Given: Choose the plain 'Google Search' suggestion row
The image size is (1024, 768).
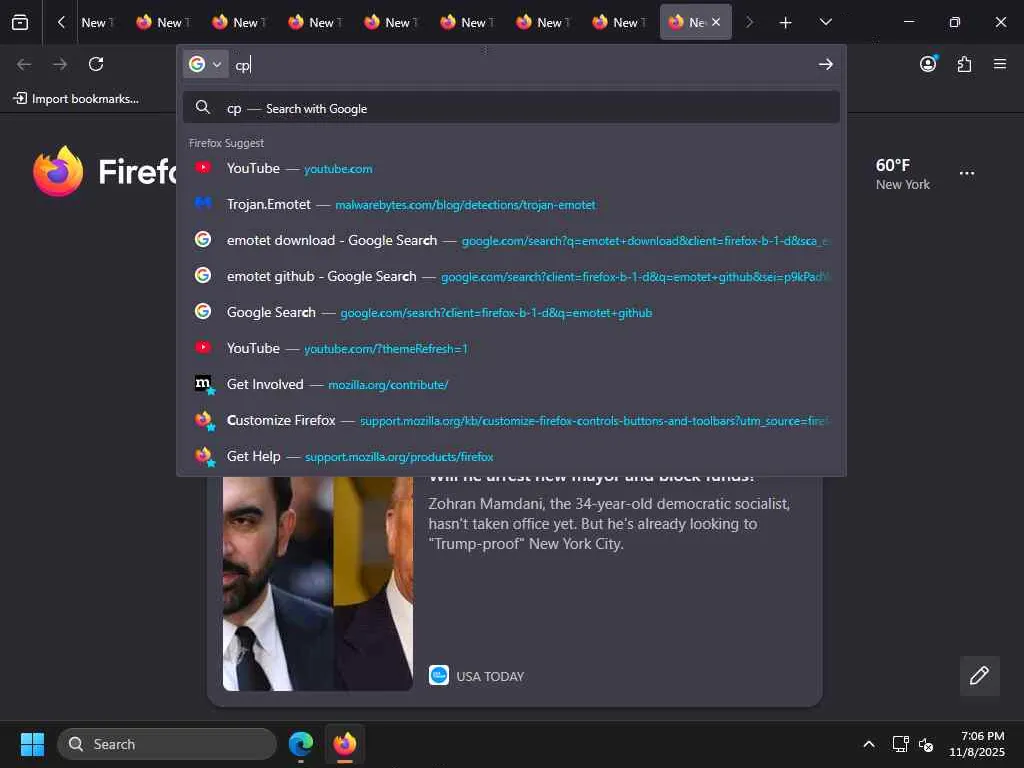Looking at the screenshot, I should pos(511,312).
